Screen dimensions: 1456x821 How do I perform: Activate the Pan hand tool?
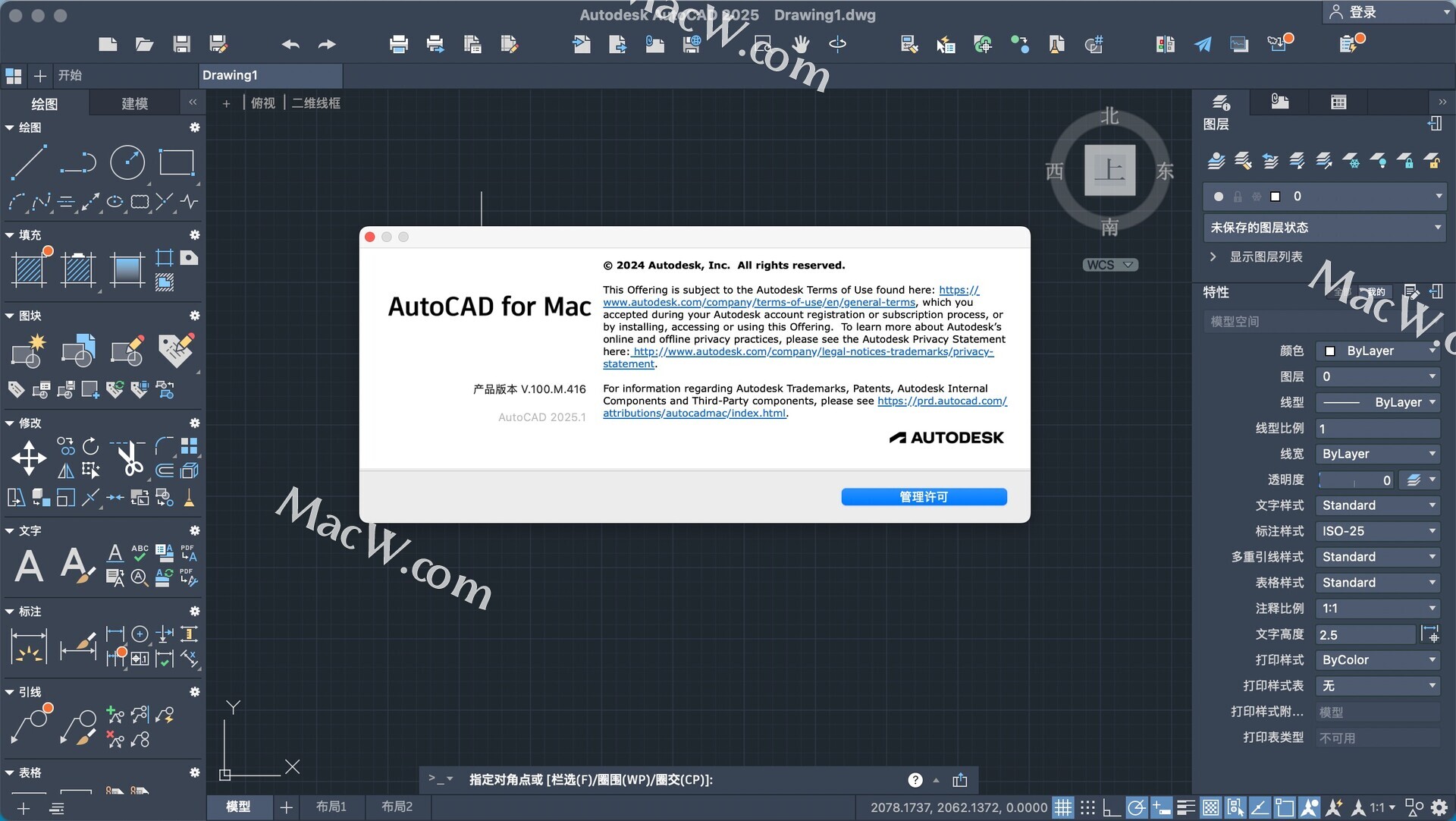(801, 44)
